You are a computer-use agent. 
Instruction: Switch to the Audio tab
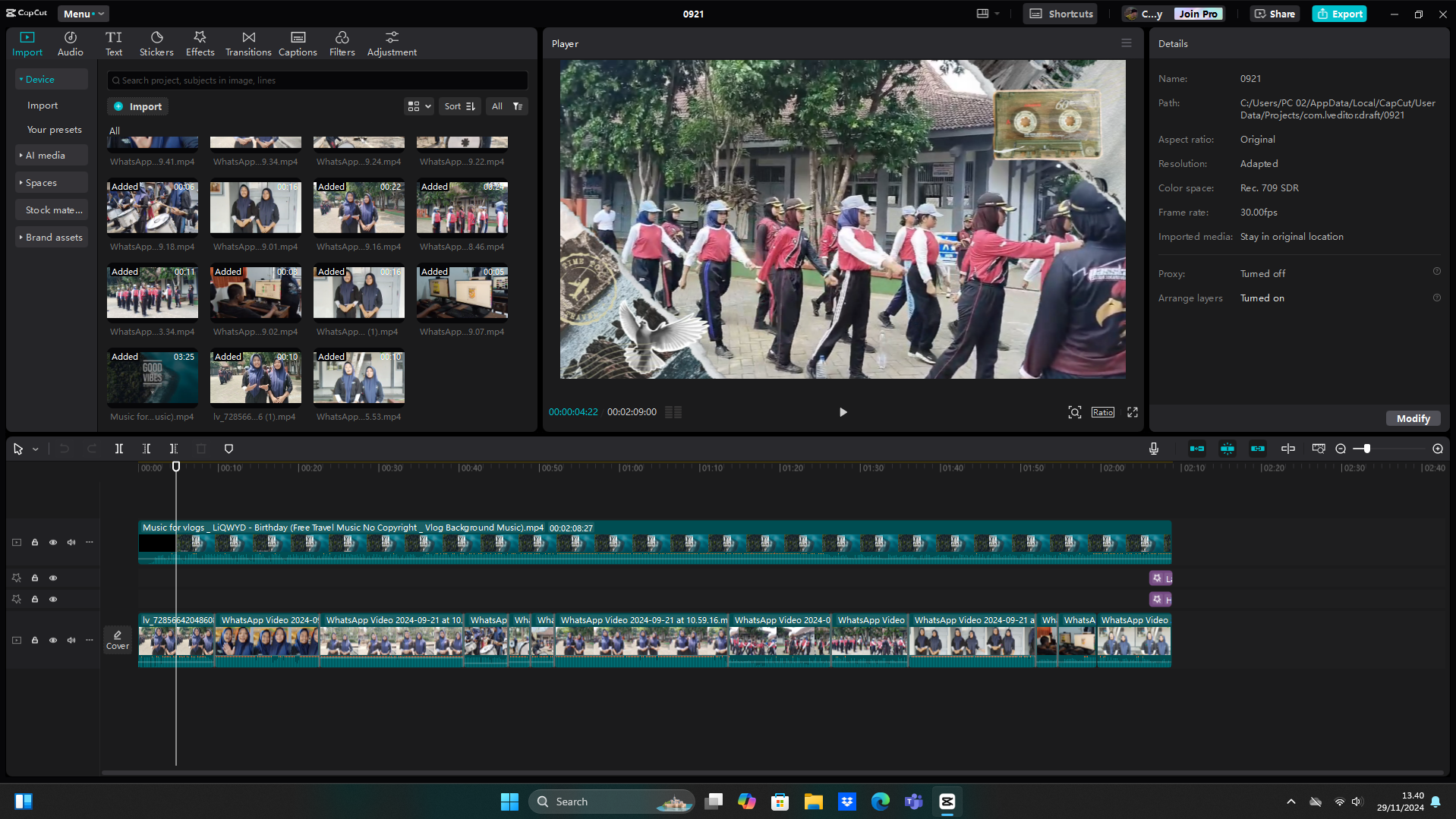coord(70,43)
